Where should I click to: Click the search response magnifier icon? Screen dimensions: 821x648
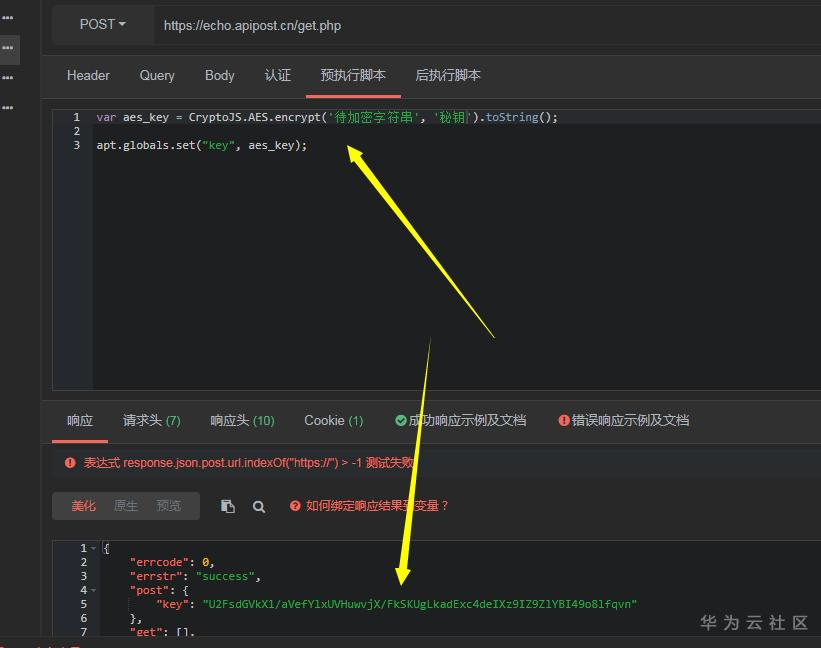(x=259, y=507)
